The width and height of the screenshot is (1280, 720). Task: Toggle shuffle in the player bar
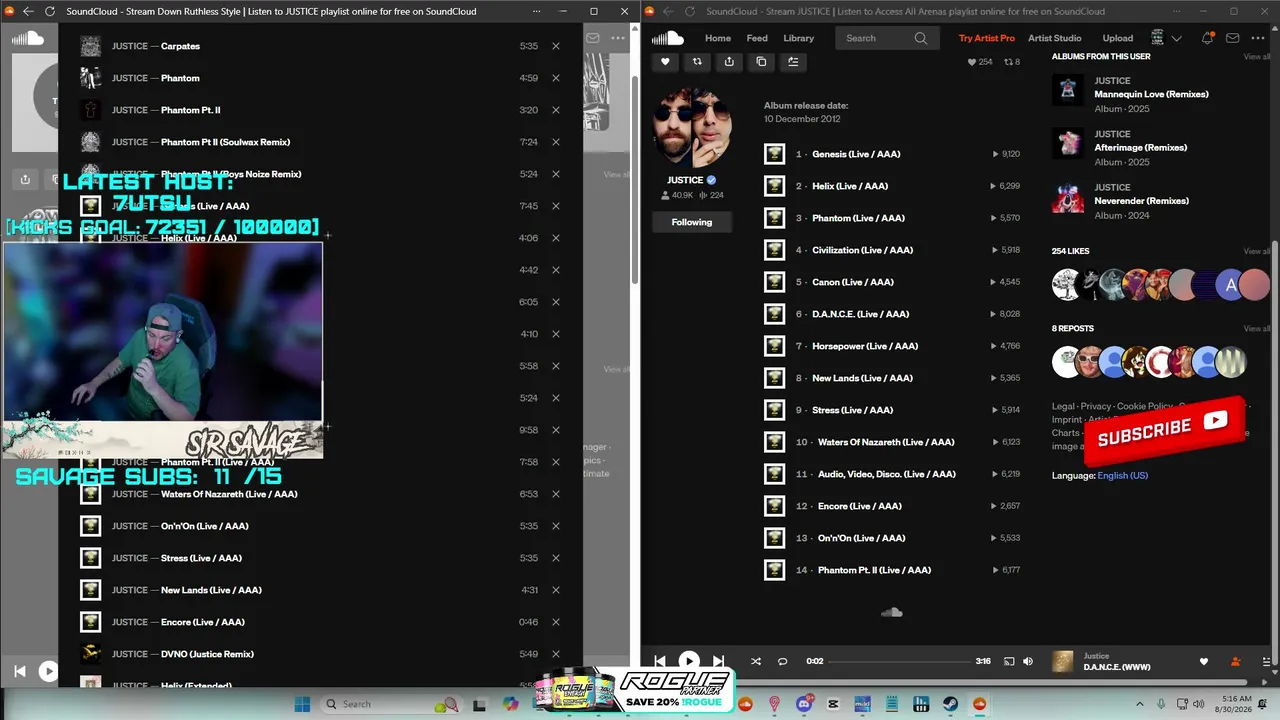[755, 661]
